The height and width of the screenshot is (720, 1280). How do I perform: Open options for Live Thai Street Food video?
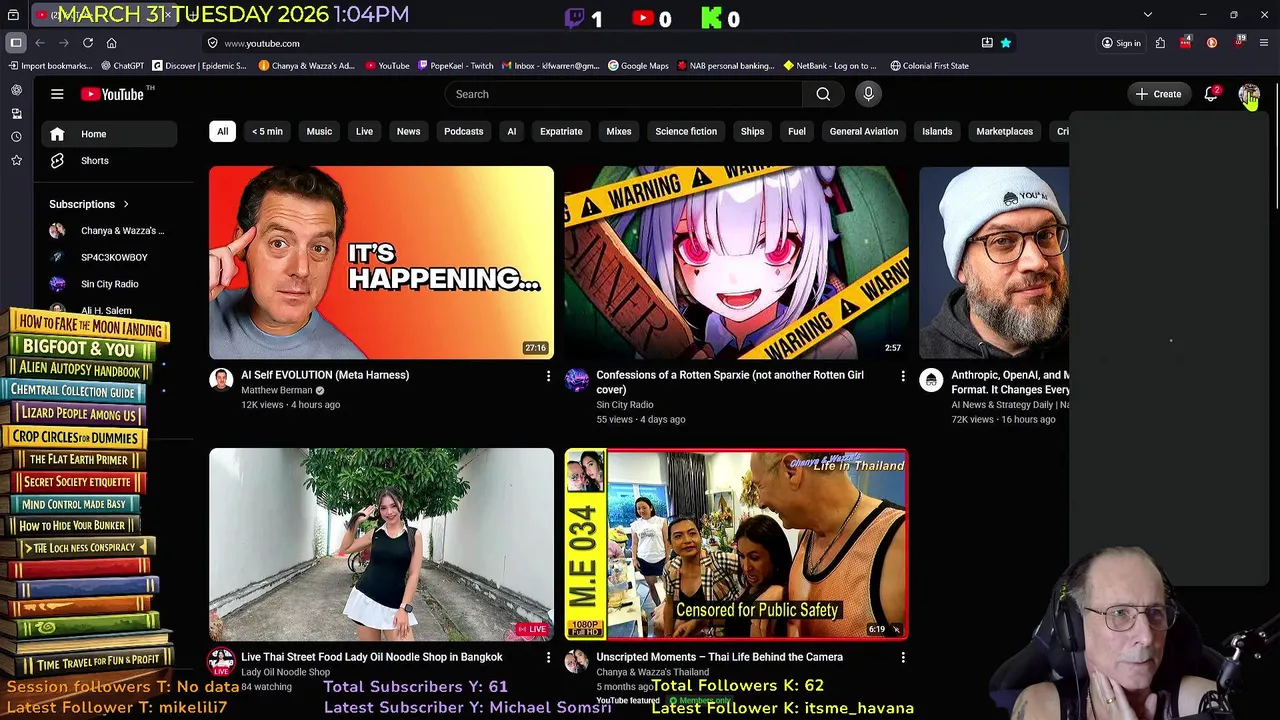(x=548, y=658)
